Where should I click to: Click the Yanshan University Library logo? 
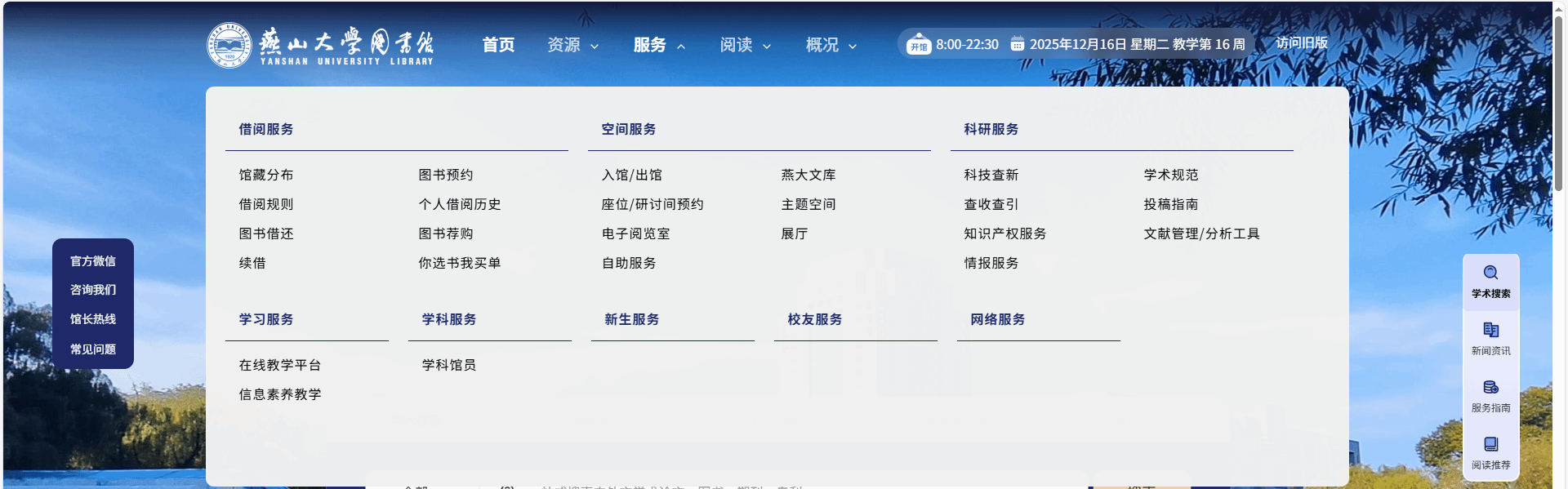point(320,45)
